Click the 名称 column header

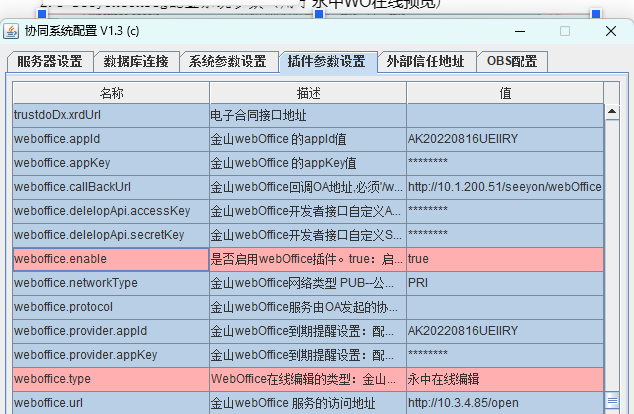(111, 93)
